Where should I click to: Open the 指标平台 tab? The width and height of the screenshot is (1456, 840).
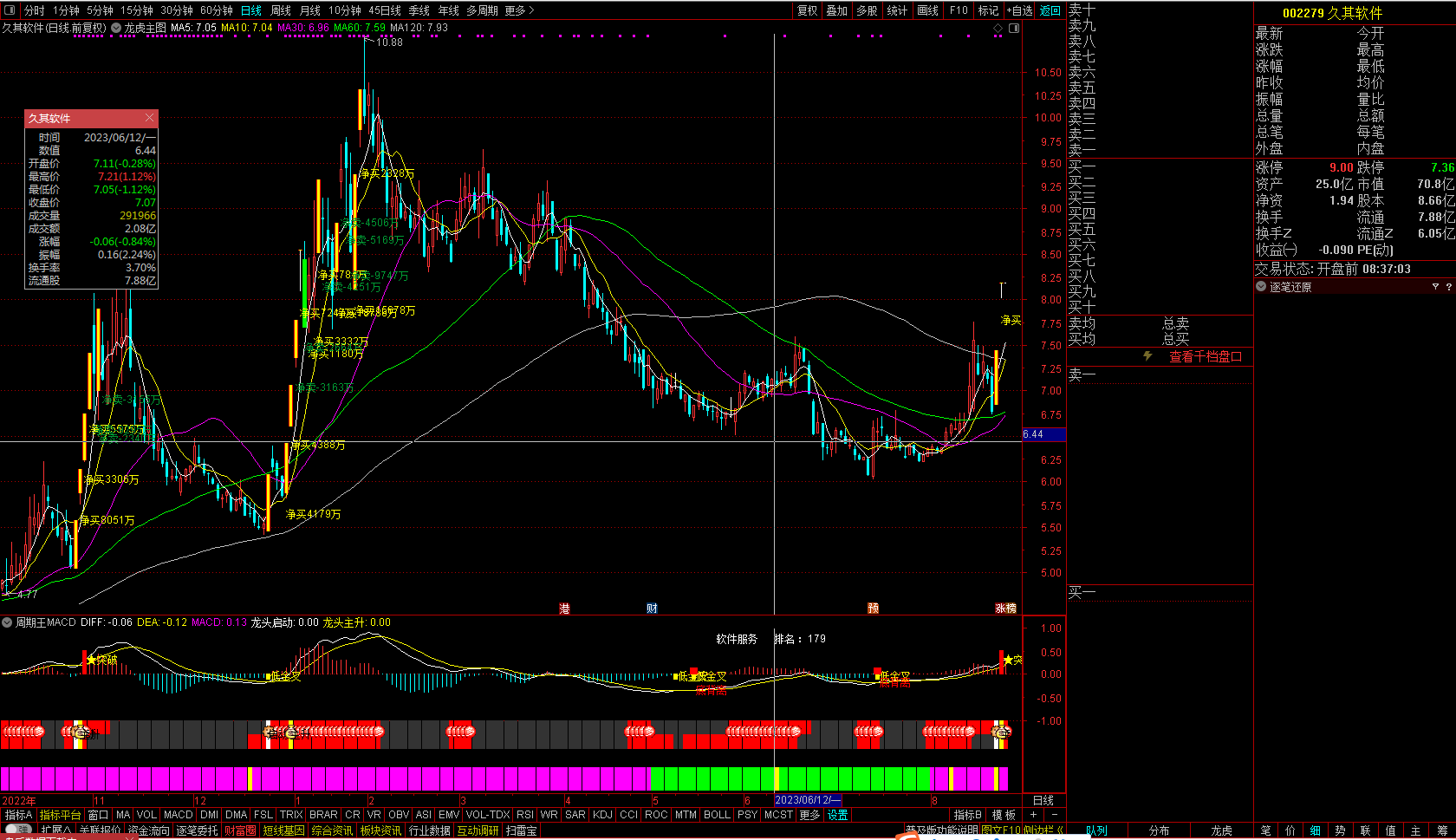pyautogui.click(x=61, y=815)
